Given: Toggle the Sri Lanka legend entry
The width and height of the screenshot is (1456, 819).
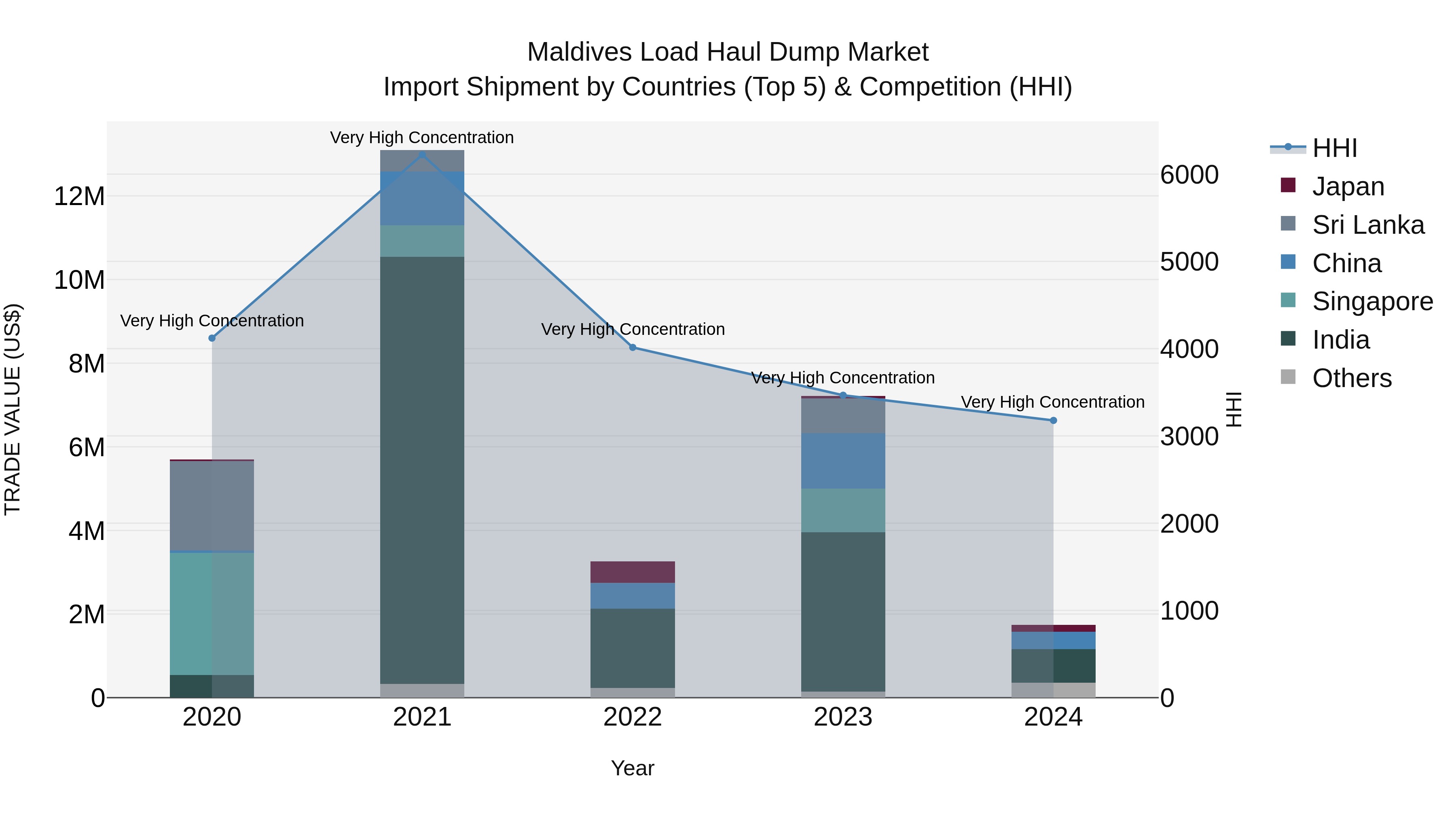Looking at the screenshot, I should coord(1352,224).
